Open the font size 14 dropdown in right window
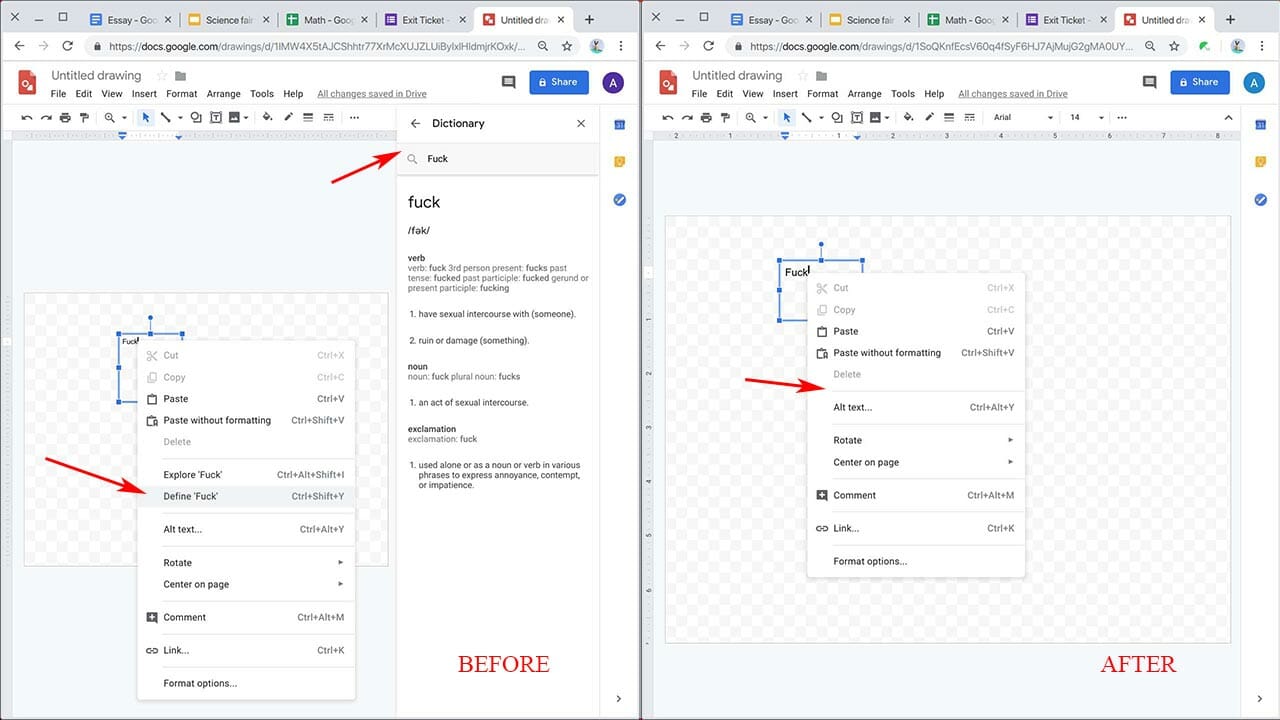The image size is (1280, 720). 1087,117
